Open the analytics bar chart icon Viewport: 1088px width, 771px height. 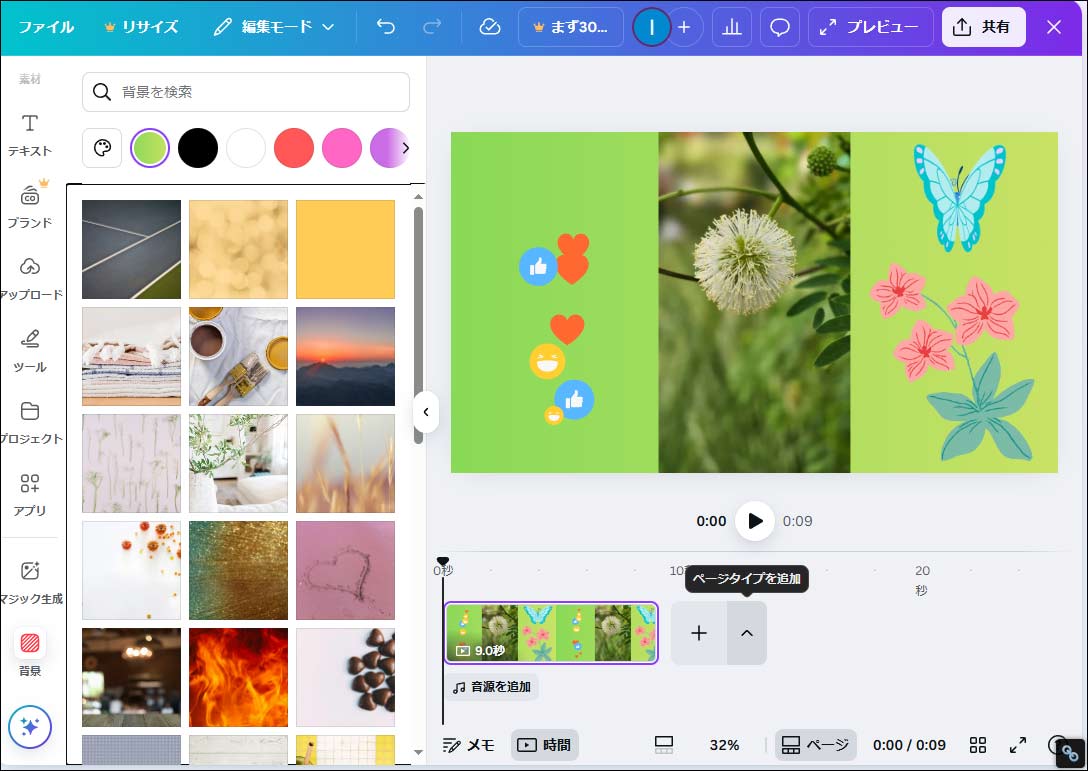click(732, 27)
